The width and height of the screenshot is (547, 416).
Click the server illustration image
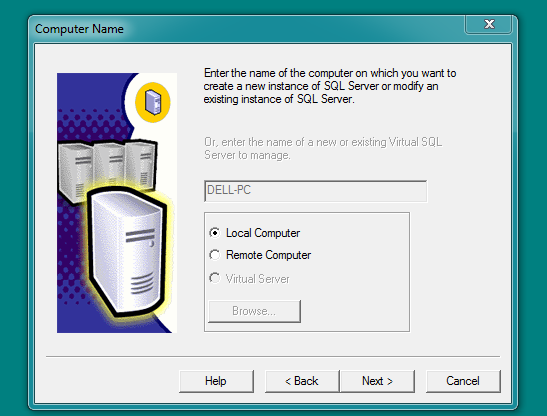pyautogui.click(x=117, y=203)
